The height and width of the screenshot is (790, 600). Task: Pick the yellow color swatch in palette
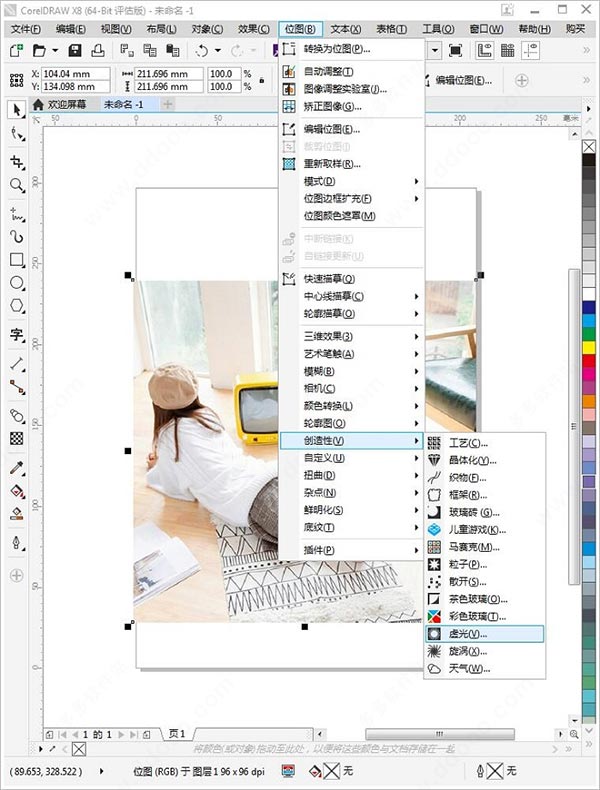(x=588, y=348)
